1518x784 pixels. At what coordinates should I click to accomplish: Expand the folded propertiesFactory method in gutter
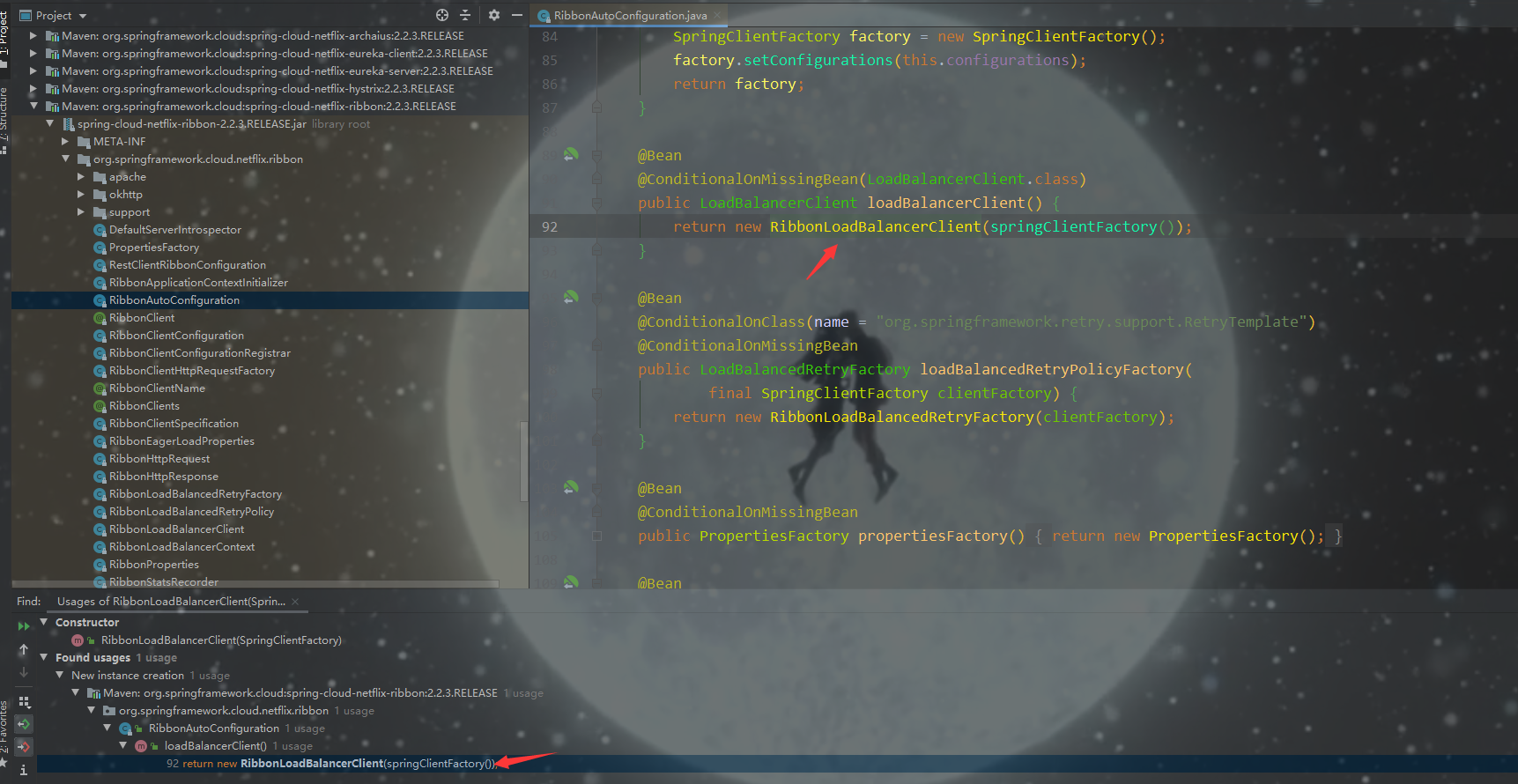597,536
